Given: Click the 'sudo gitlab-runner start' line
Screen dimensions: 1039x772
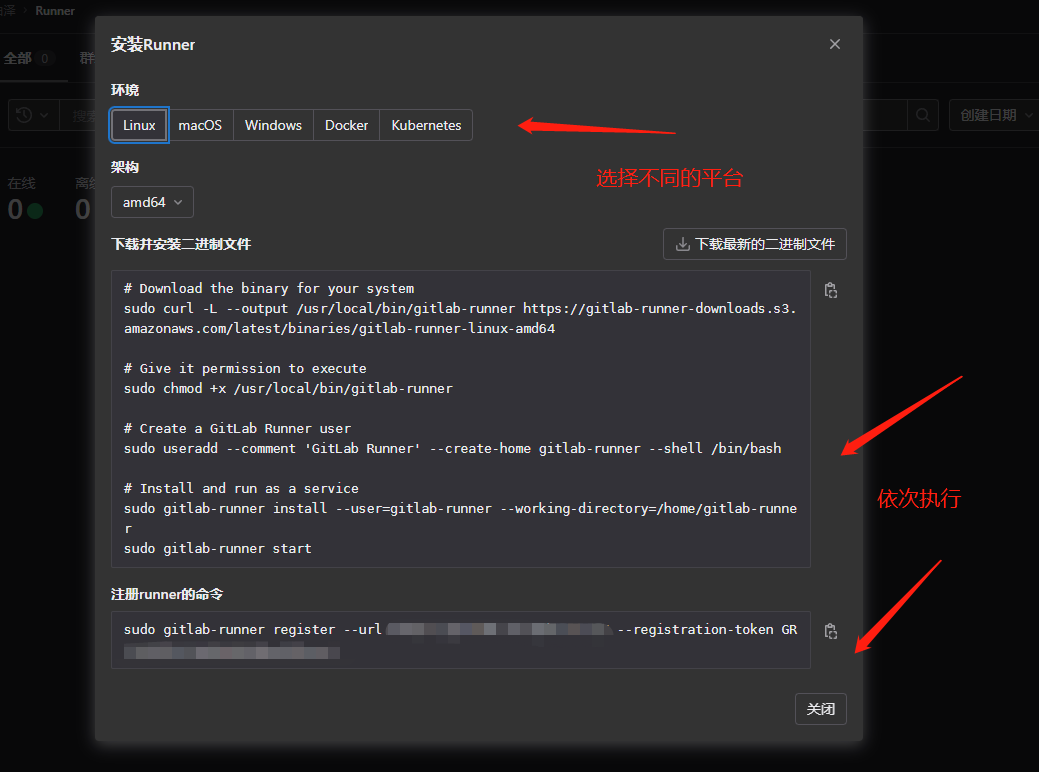Looking at the screenshot, I should coord(217,549).
